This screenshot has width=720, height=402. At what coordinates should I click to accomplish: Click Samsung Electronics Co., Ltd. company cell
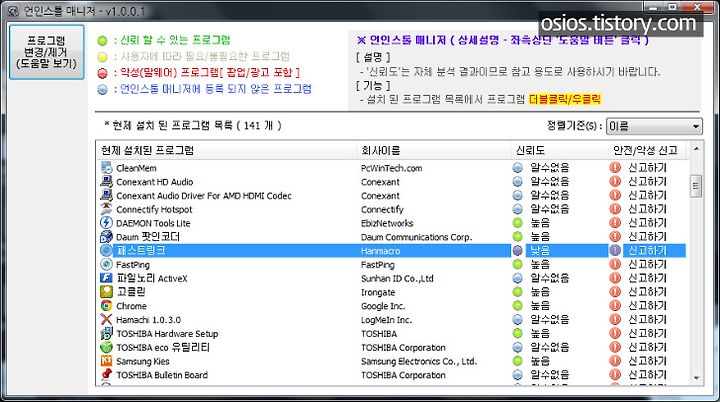419,361
